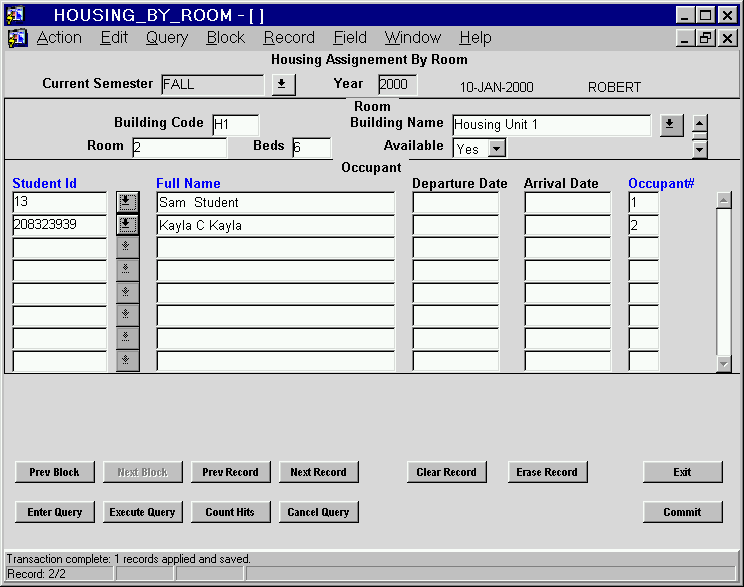
Task: Click the Next Record button
Action: (x=318, y=472)
